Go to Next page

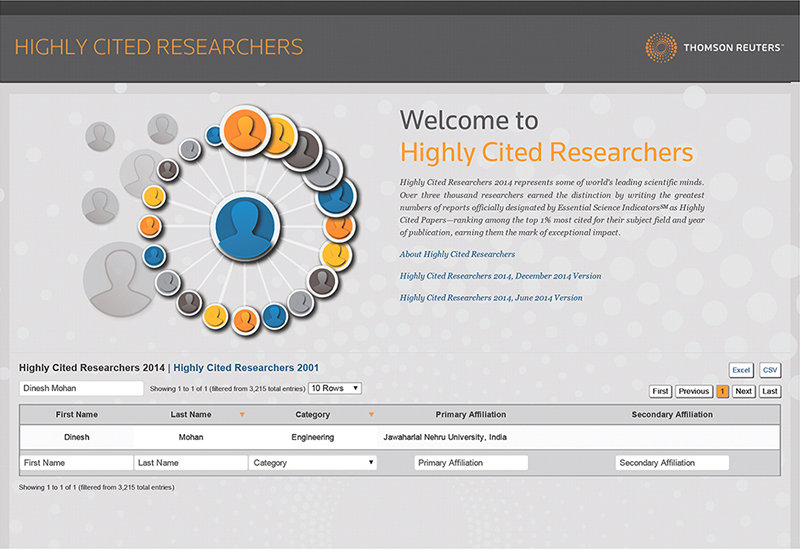pyautogui.click(x=743, y=391)
